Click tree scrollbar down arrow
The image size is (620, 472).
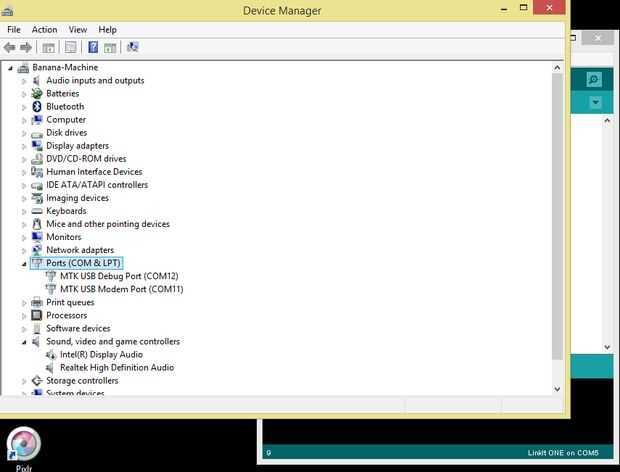point(557,389)
